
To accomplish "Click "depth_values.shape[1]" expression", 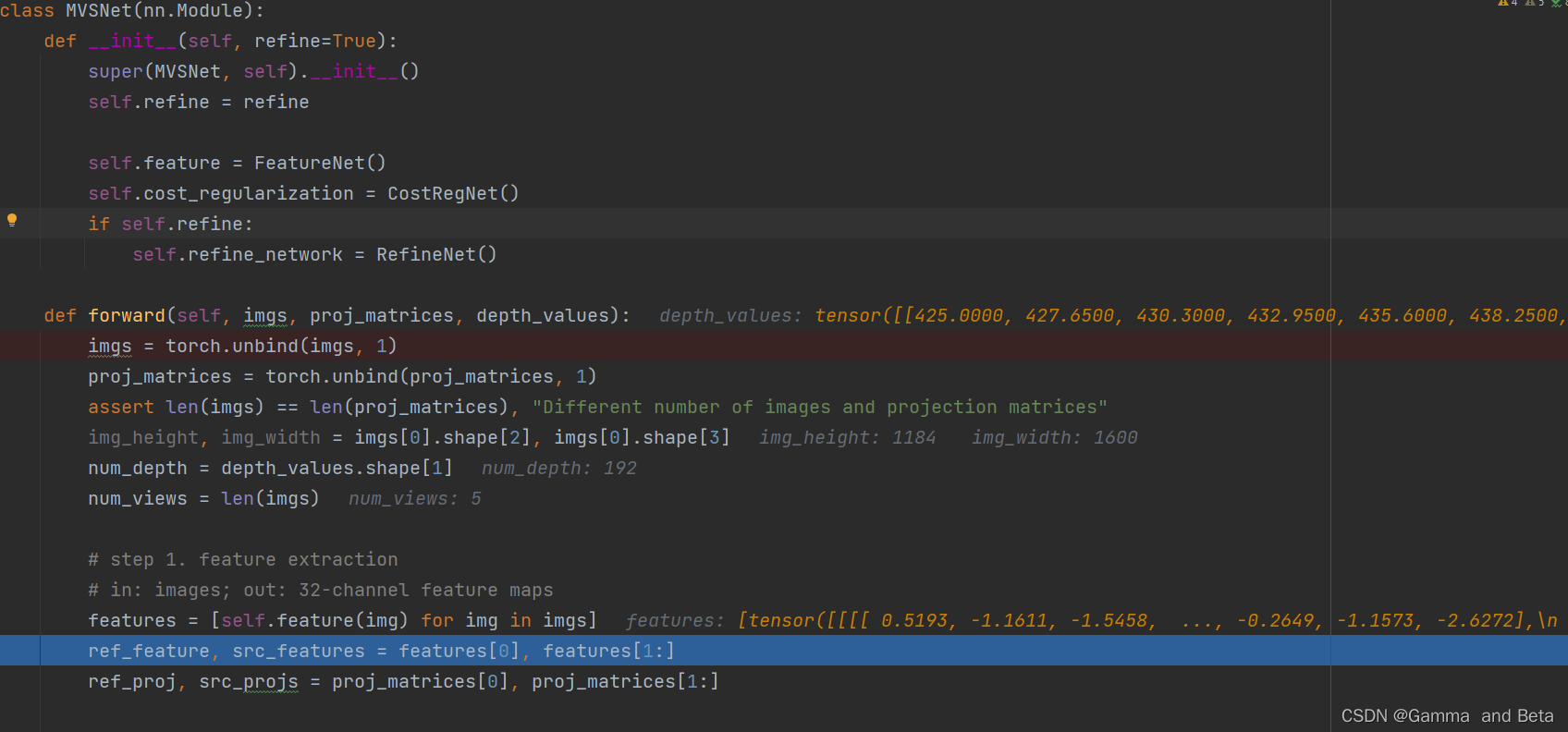I will 337,468.
